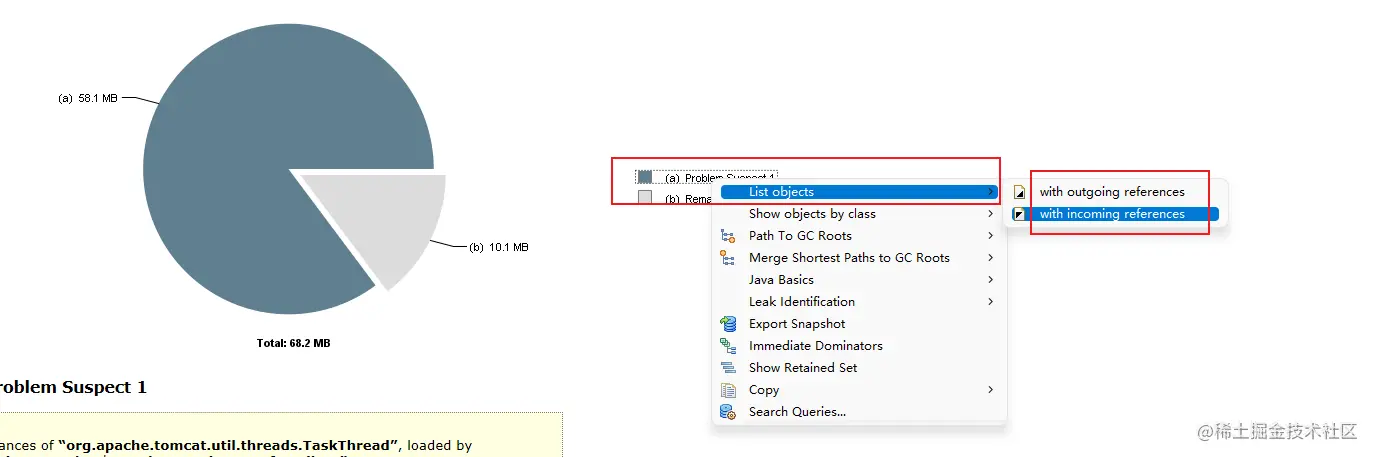Image resolution: width=1373 pixels, height=457 pixels.
Task: Choose with incoming references
Action: tap(1114, 214)
